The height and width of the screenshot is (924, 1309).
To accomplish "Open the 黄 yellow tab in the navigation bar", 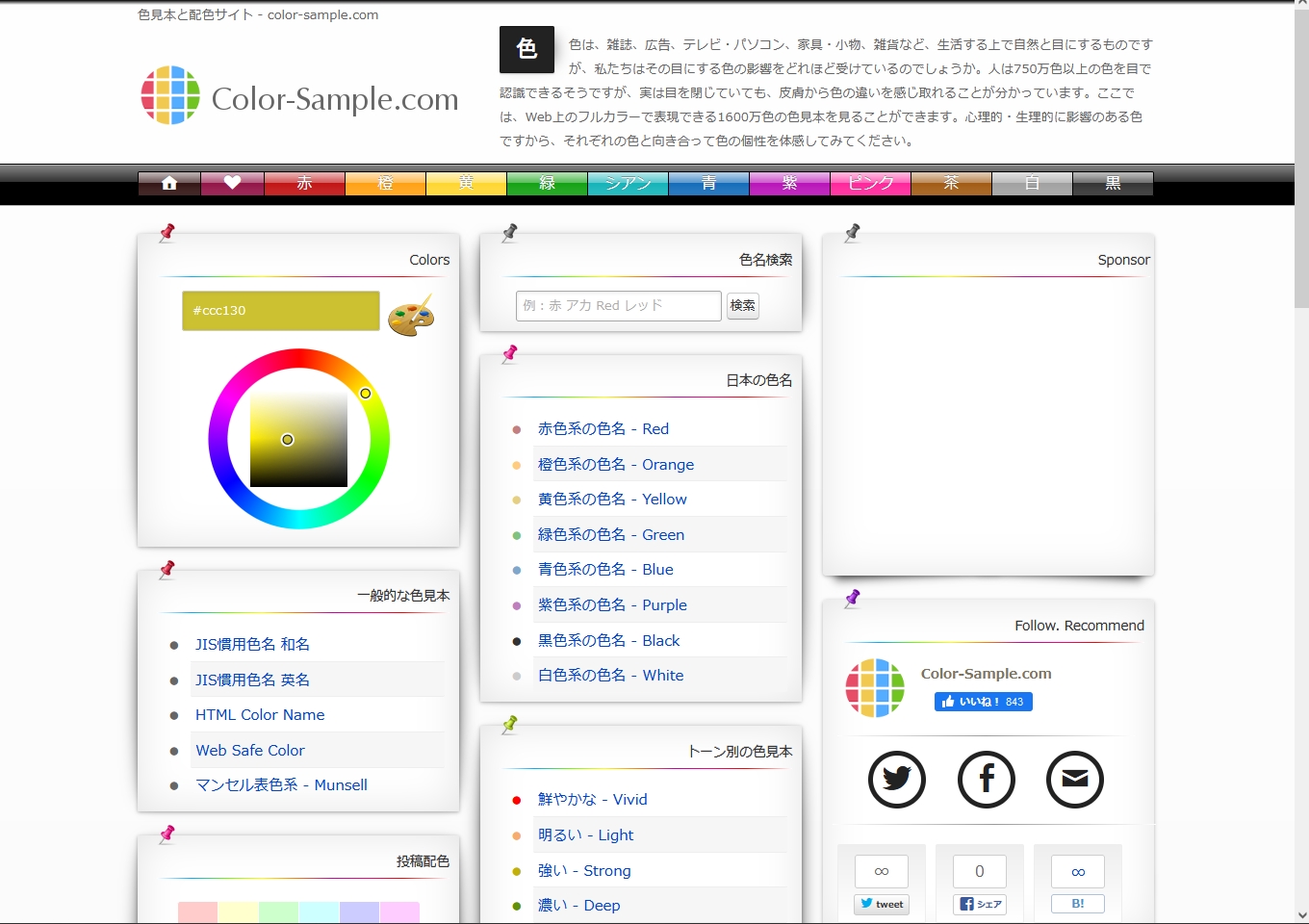I will point(466,183).
